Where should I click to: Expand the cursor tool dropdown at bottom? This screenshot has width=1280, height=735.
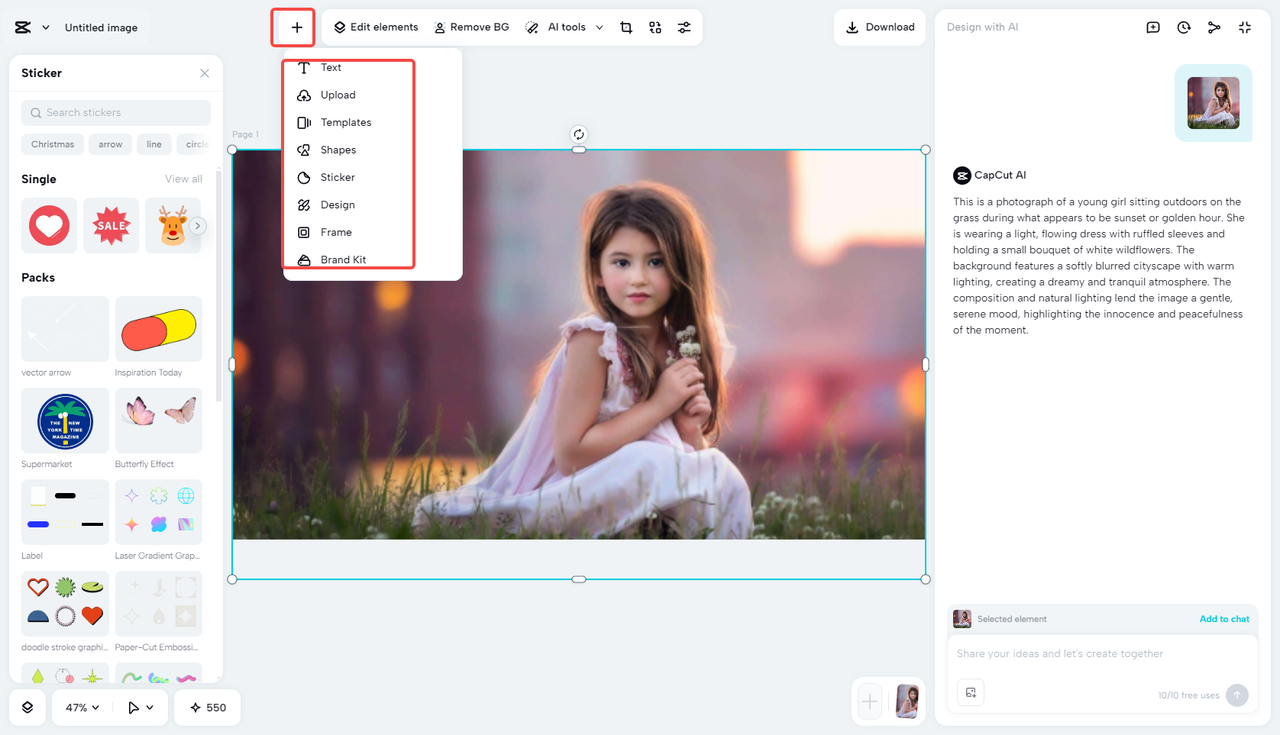[x=139, y=707]
